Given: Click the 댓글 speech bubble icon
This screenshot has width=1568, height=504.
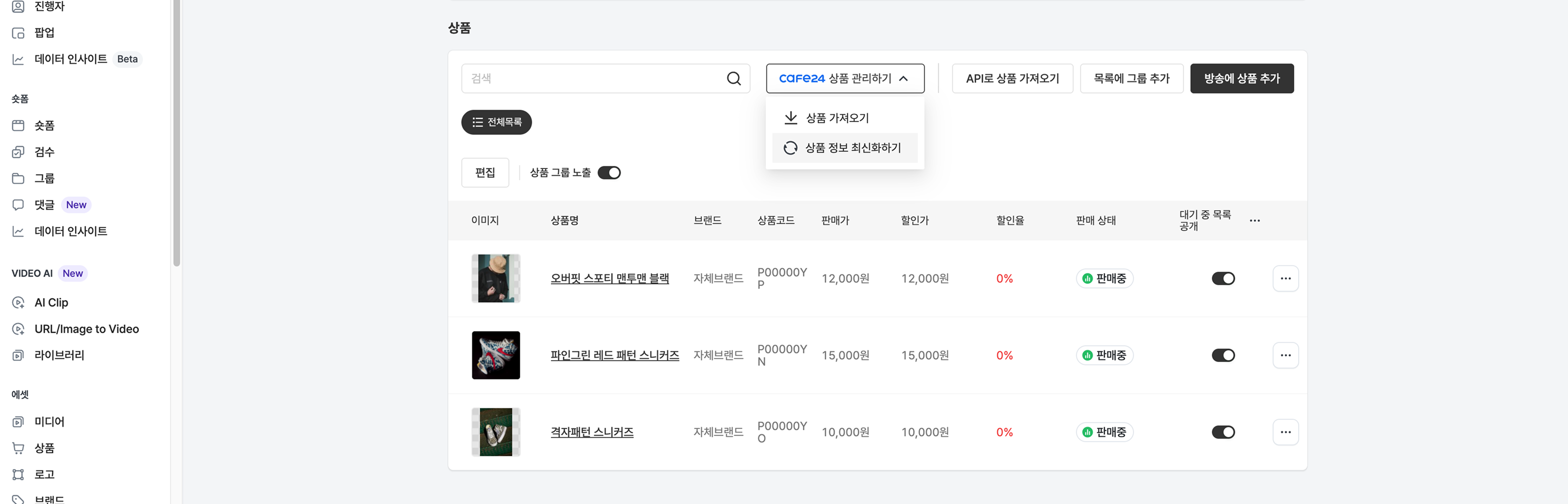Looking at the screenshot, I should coord(18,205).
